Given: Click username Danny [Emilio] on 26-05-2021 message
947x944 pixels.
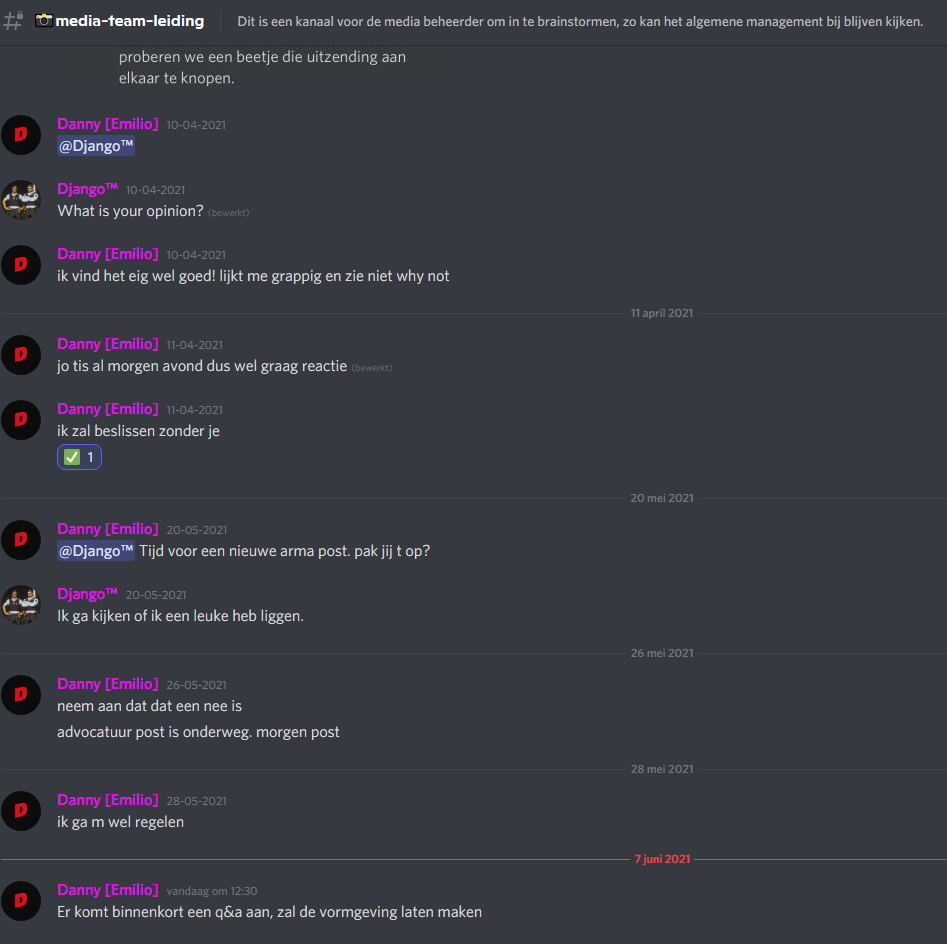Looking at the screenshot, I should pos(108,684).
